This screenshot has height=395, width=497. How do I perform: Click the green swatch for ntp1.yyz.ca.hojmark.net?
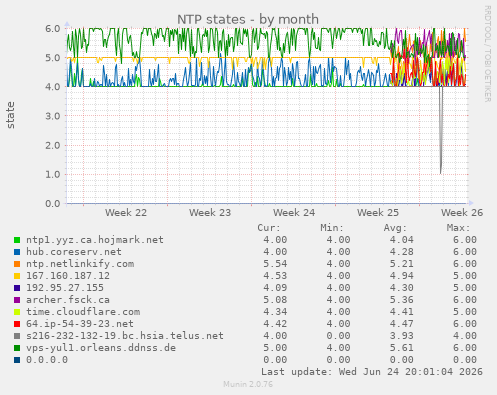(x=17, y=240)
